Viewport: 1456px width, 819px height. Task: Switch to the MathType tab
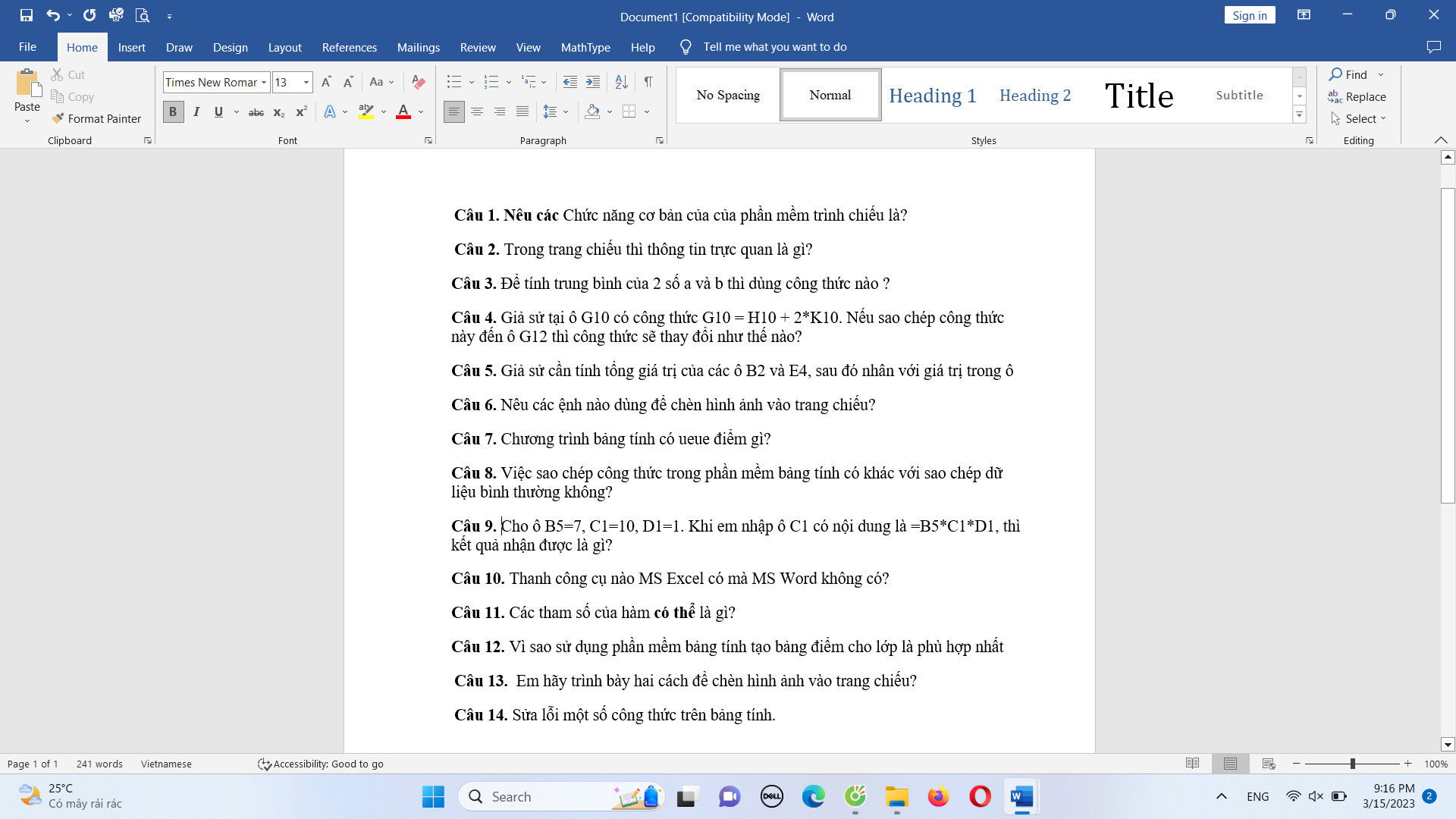tap(585, 47)
